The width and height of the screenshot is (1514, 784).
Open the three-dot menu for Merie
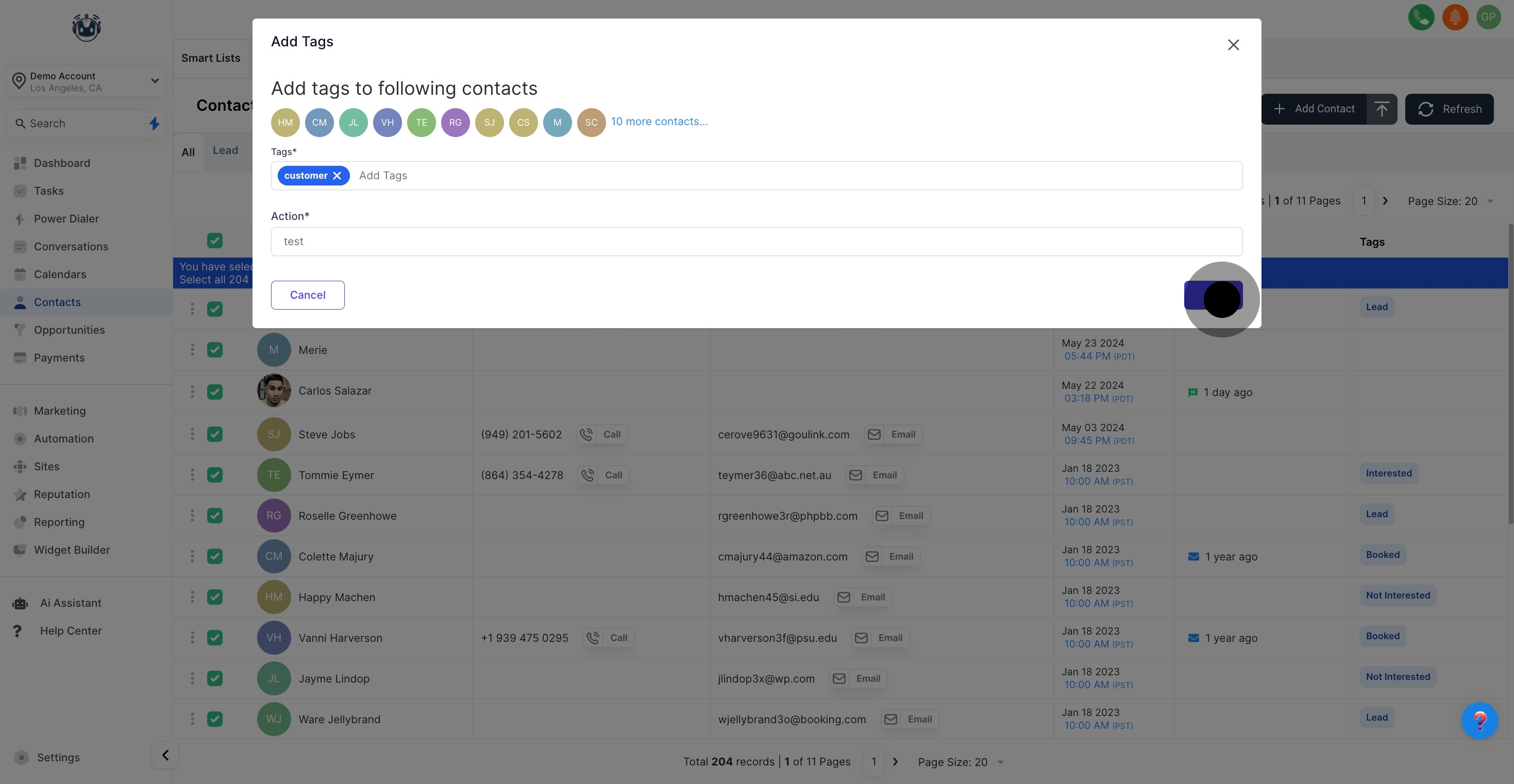tap(192, 350)
